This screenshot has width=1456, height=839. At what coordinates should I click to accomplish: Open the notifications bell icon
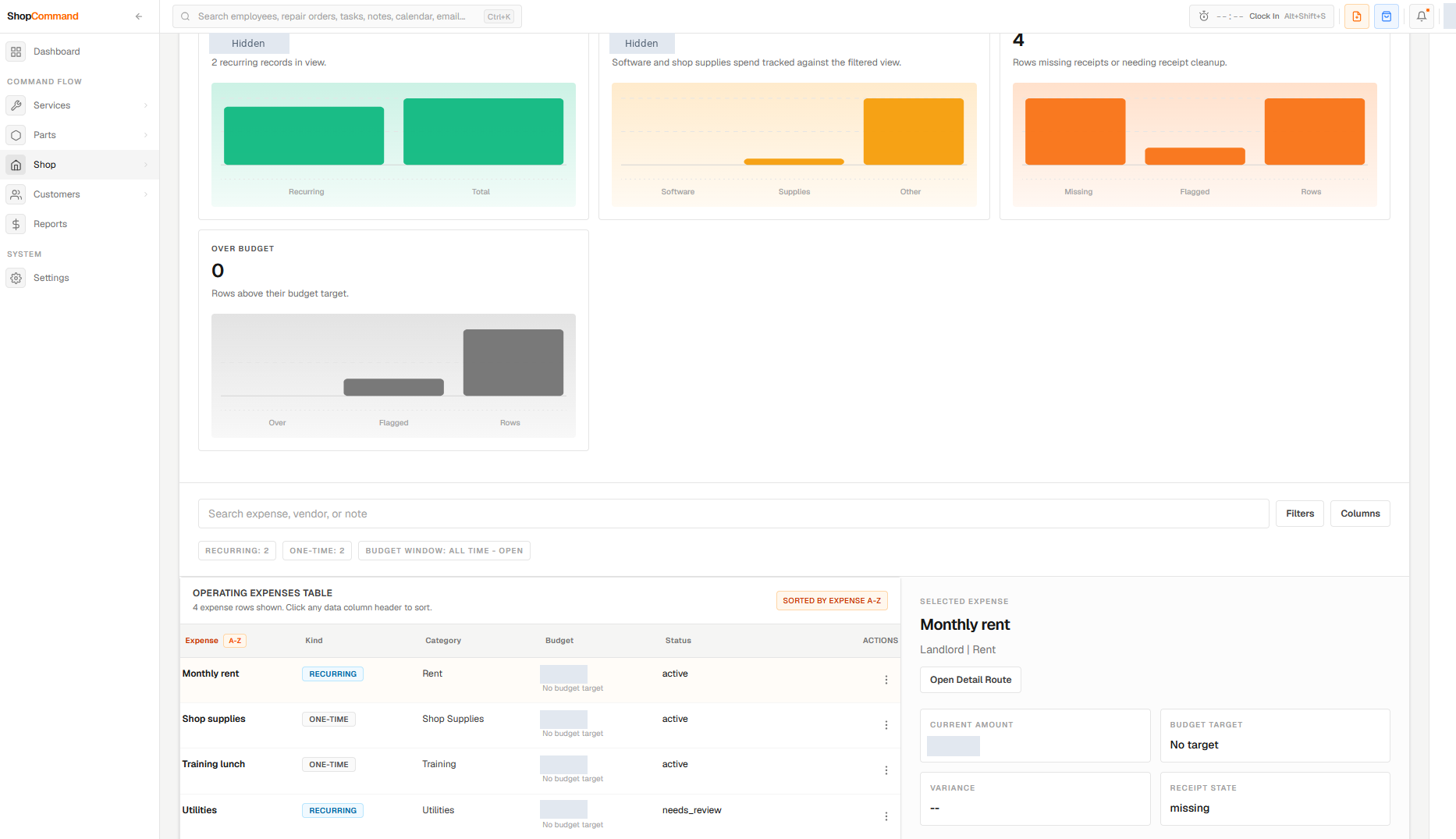pos(1422,16)
